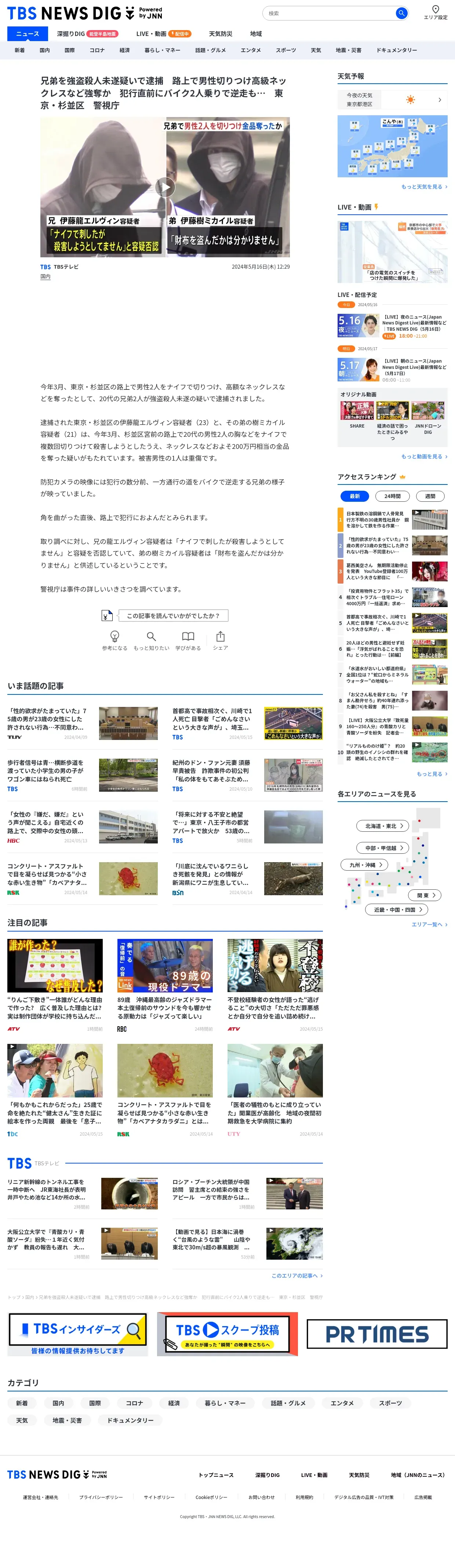
Task: Select the 最新 ranking toggle
Action: [x=354, y=496]
